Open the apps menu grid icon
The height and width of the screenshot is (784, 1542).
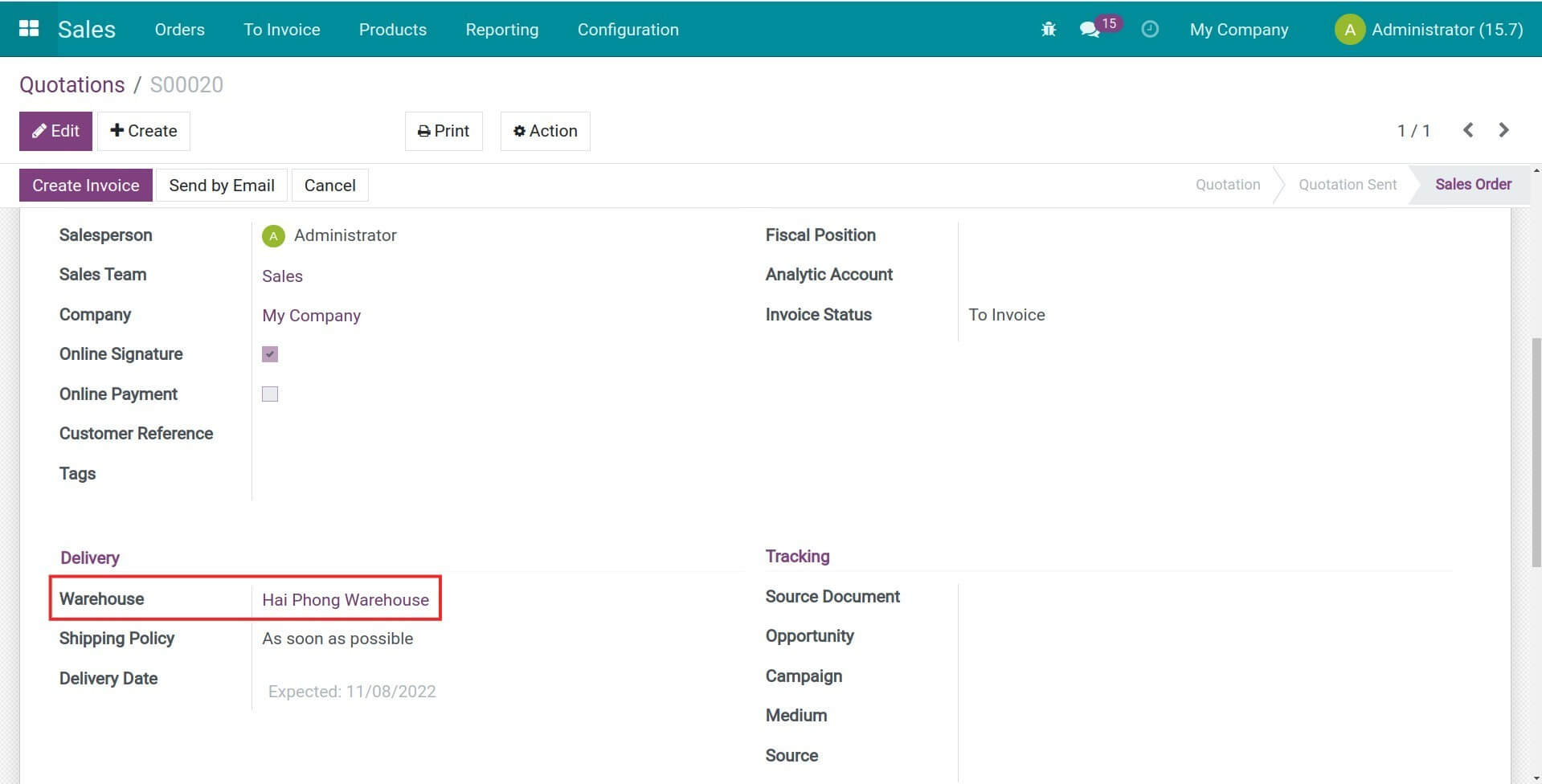pos(28,28)
